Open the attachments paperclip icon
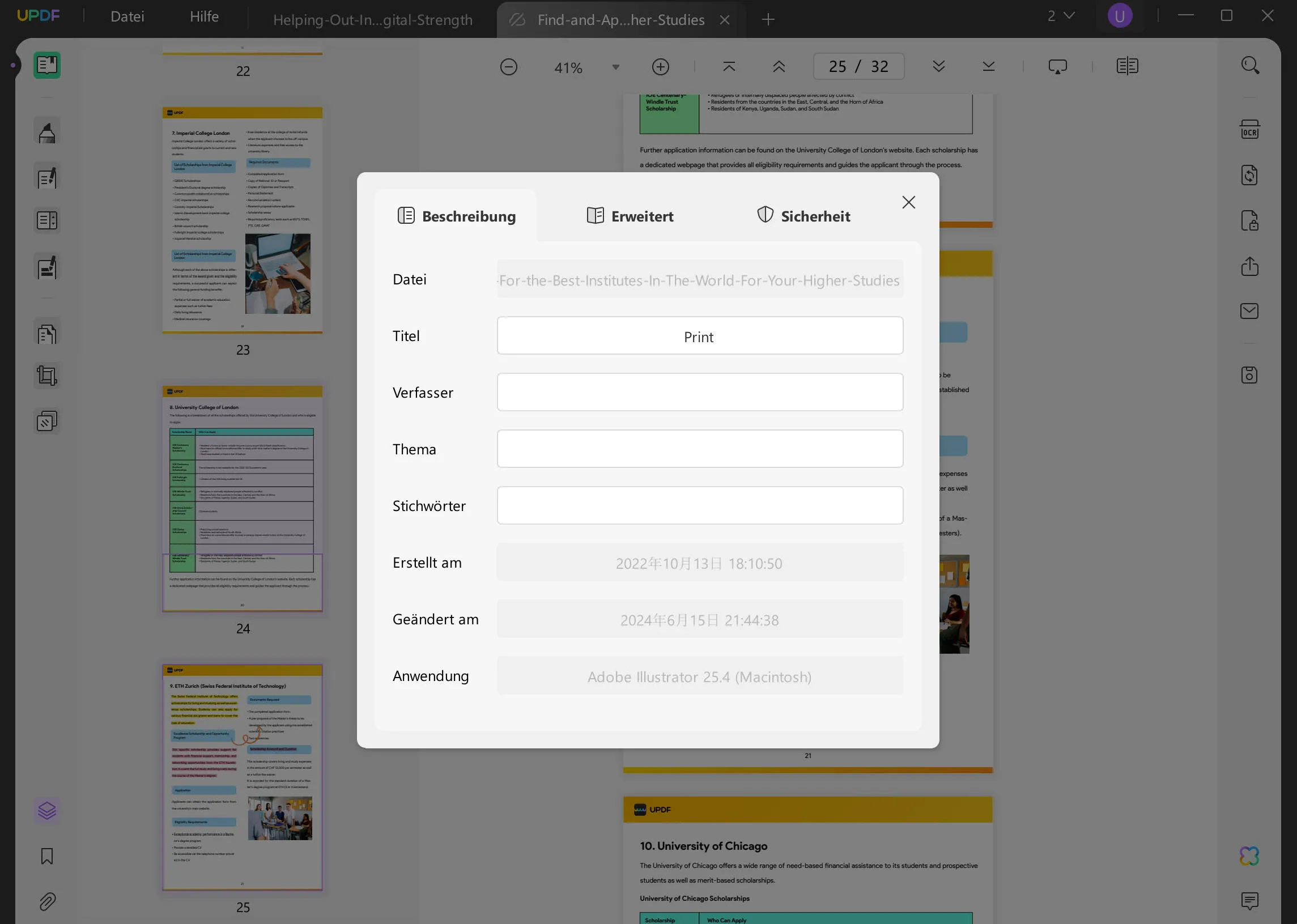1297x924 pixels. 46,901
